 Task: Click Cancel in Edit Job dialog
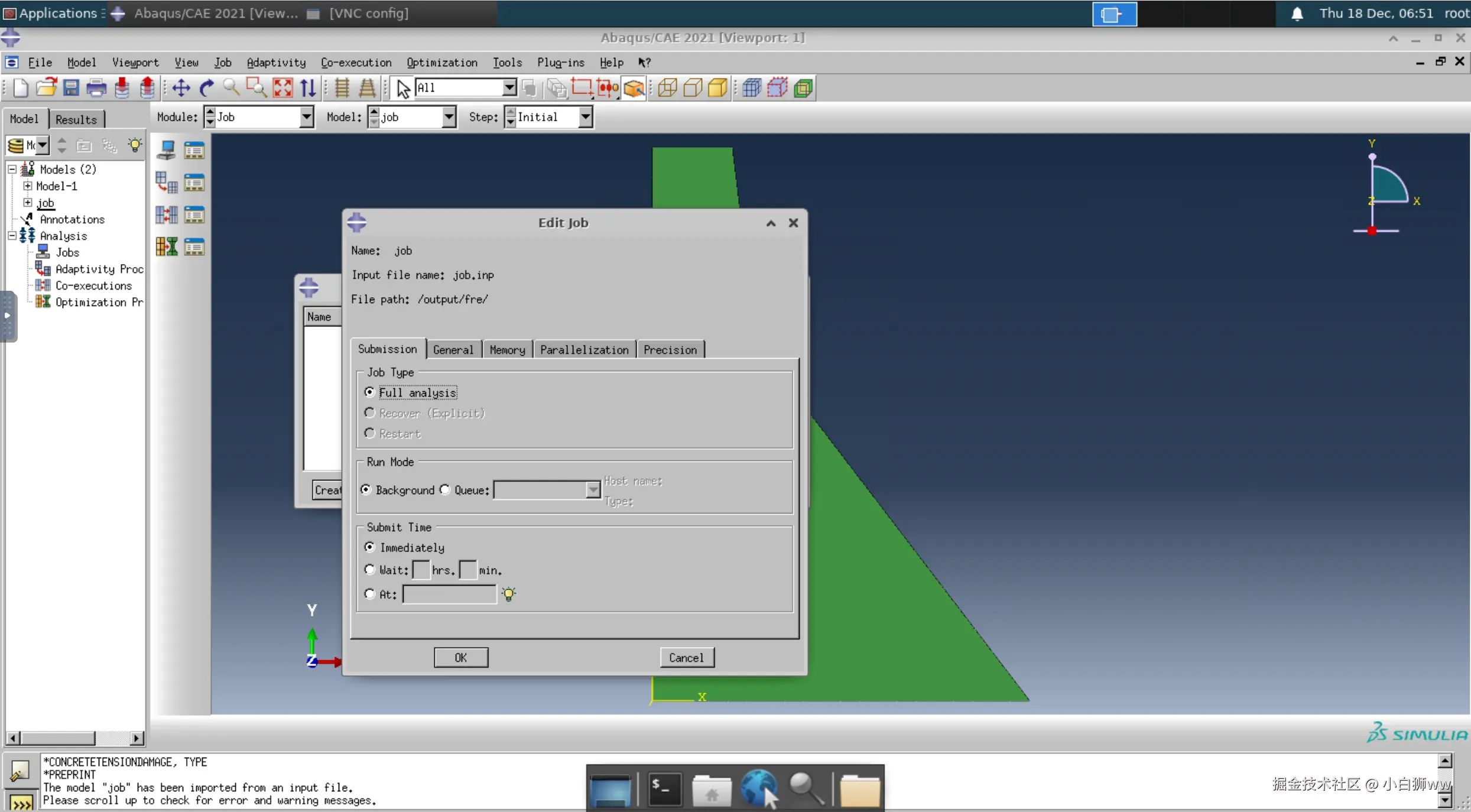pyautogui.click(x=686, y=657)
